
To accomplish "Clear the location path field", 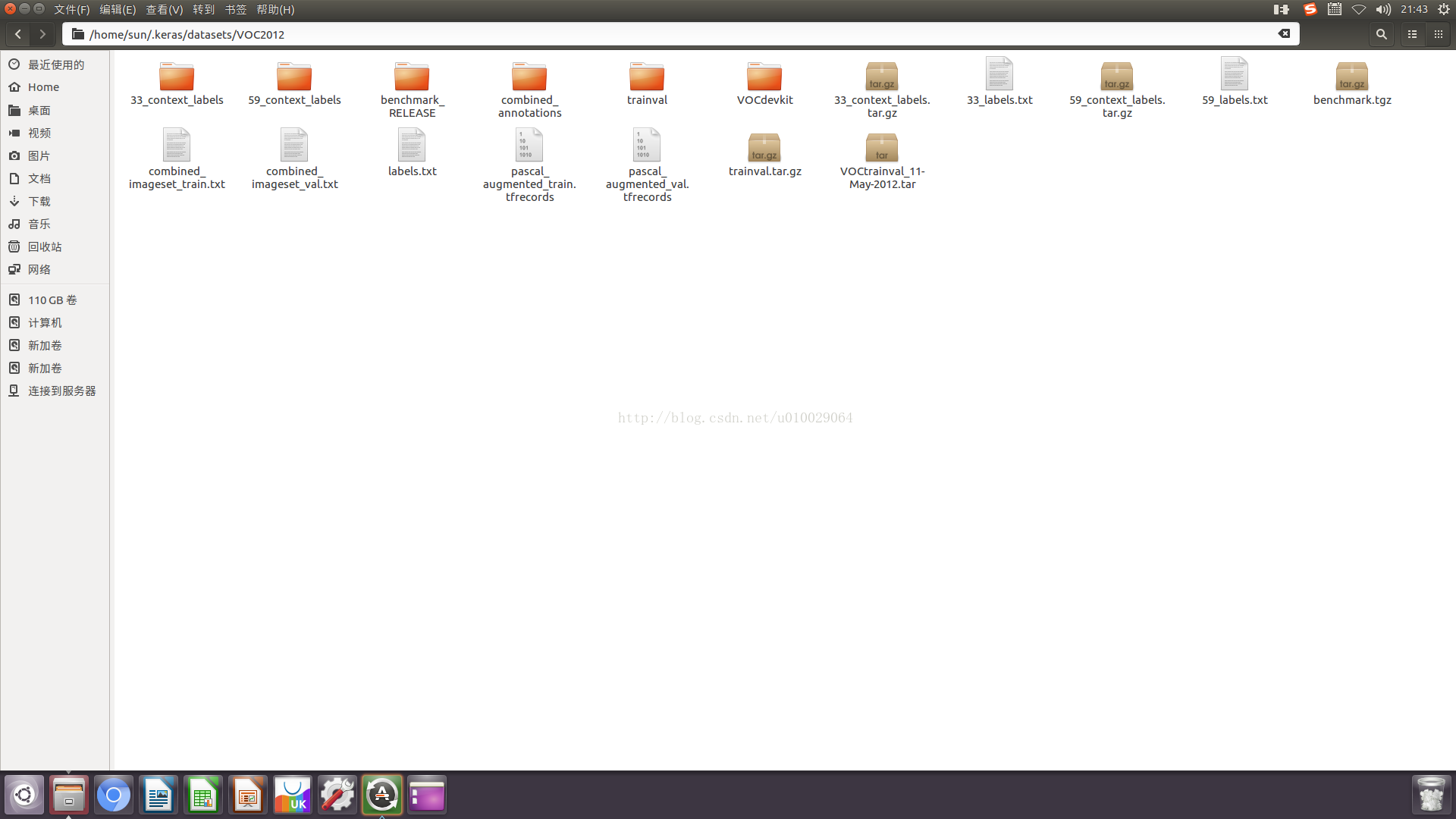I will pos(1284,33).
